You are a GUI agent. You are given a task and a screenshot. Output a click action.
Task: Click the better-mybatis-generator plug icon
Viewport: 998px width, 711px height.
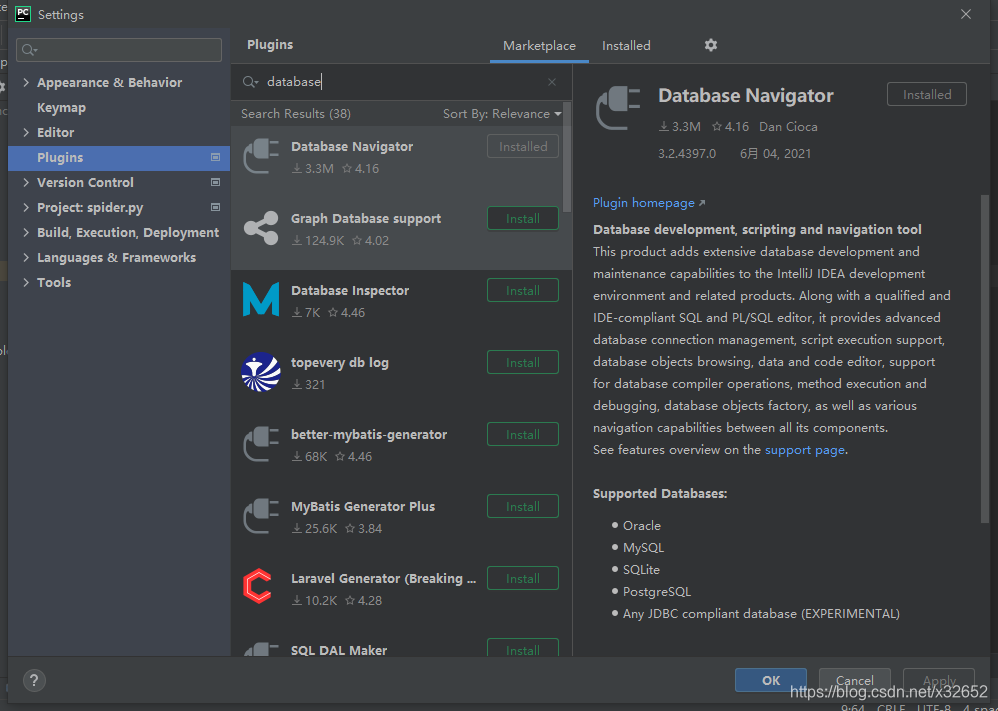[x=261, y=444]
